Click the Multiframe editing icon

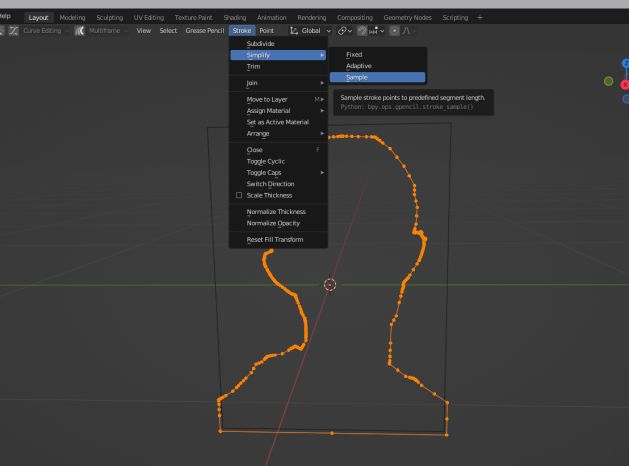[79, 30]
